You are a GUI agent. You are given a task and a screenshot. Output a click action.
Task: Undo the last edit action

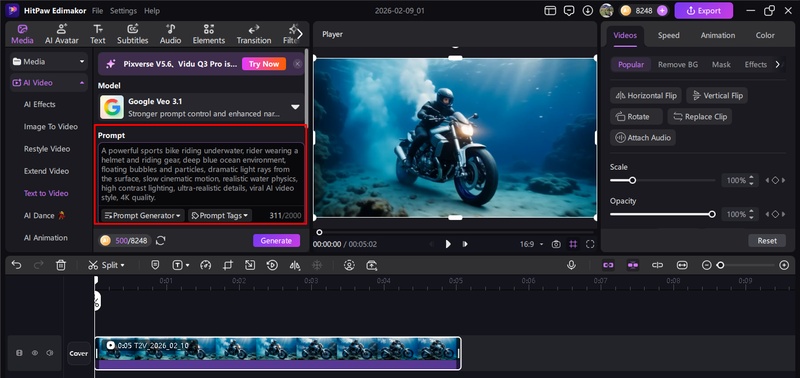(17, 265)
